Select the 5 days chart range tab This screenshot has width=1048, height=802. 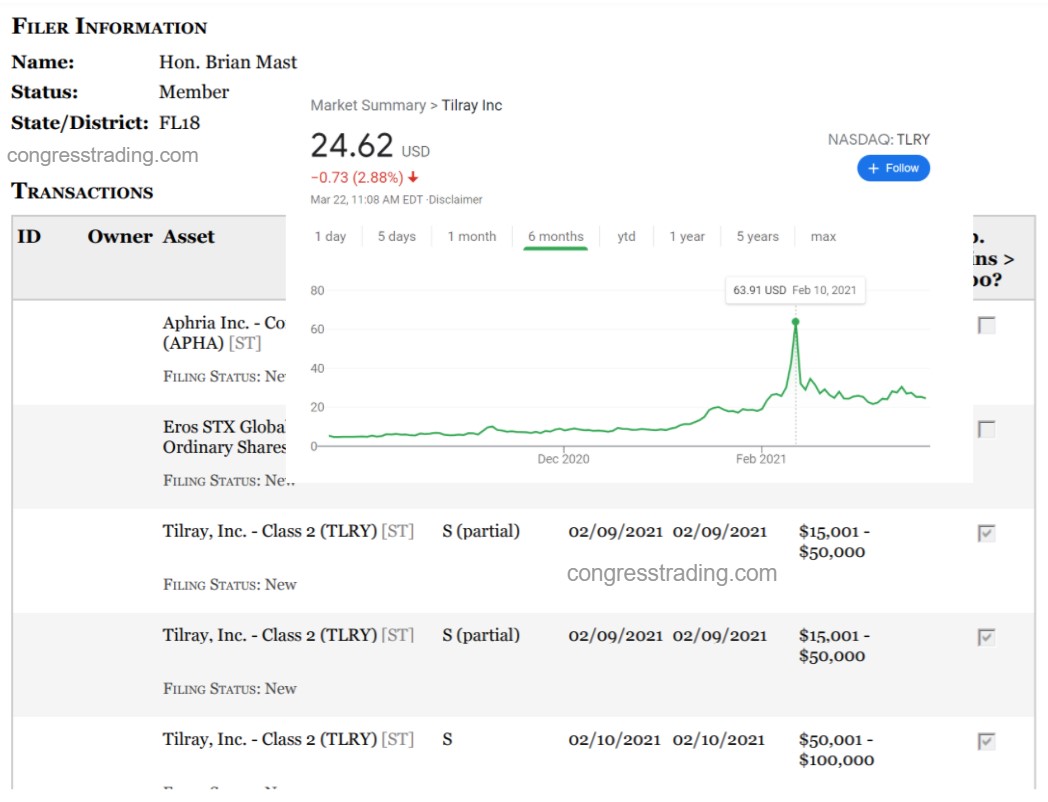pos(396,237)
